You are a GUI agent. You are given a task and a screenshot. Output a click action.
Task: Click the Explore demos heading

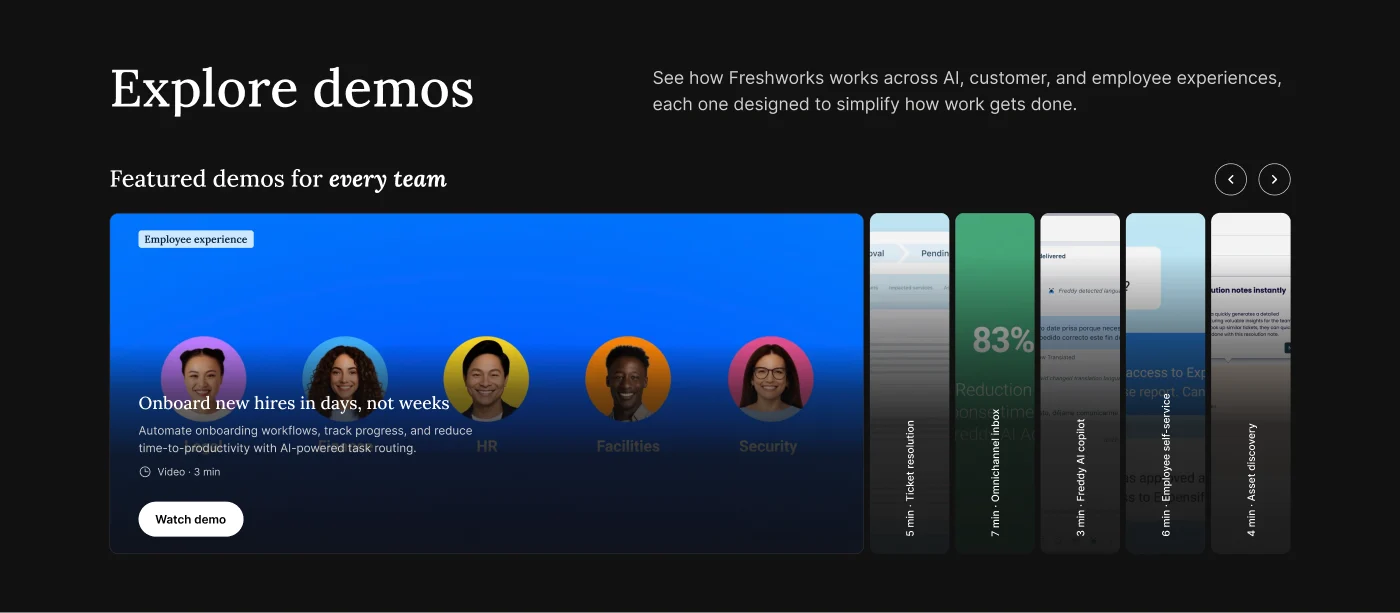[x=292, y=88]
